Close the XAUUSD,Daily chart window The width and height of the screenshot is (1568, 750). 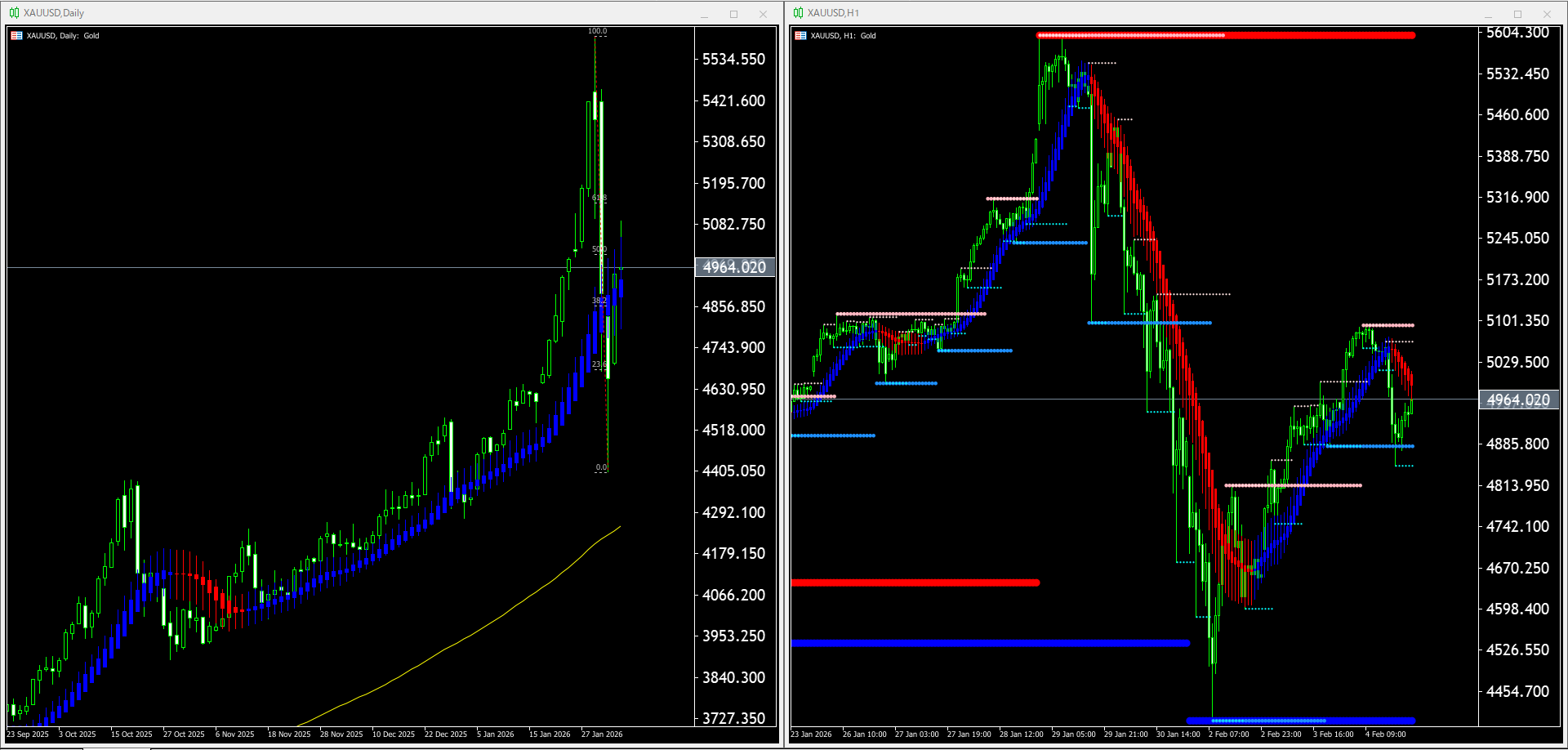click(763, 14)
